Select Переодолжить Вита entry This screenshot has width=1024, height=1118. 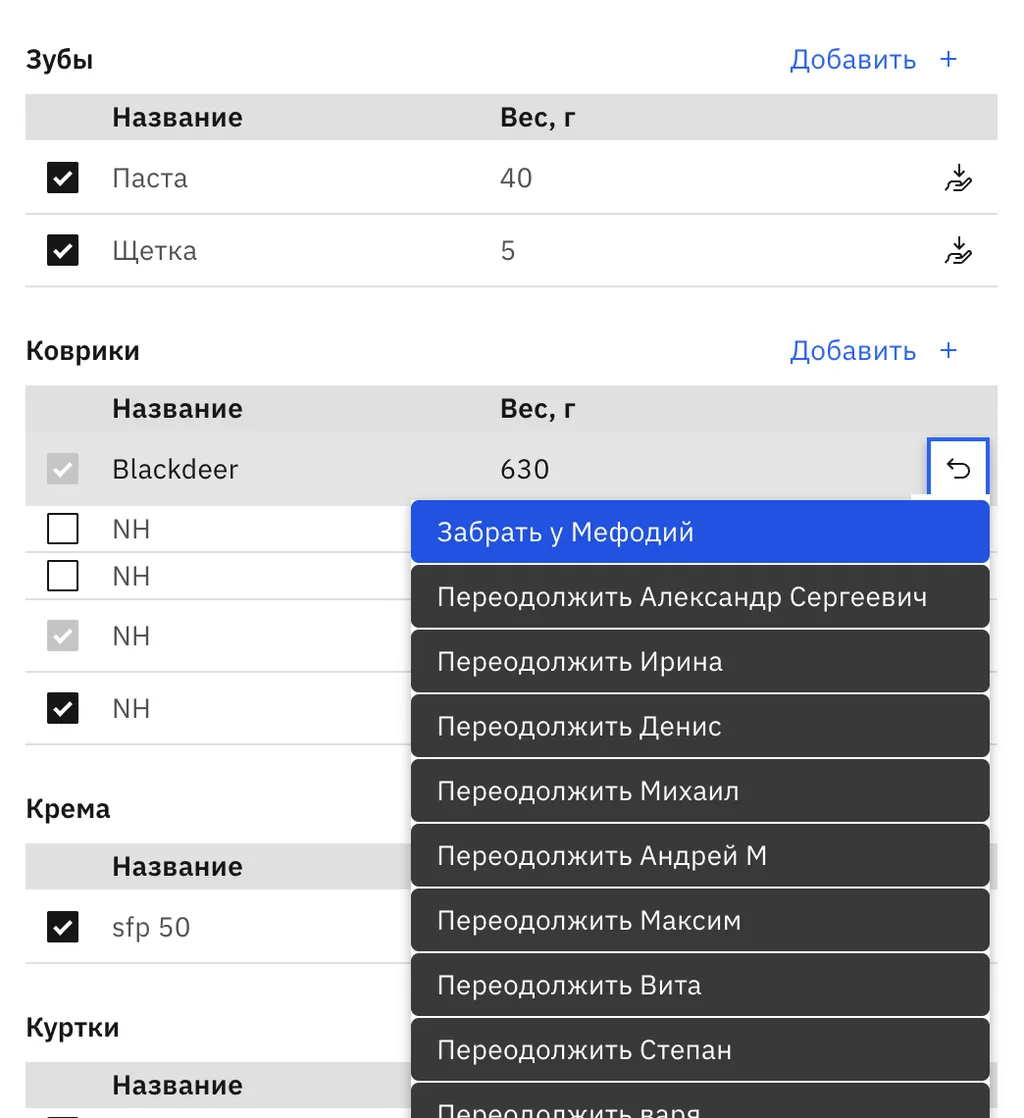(x=699, y=985)
